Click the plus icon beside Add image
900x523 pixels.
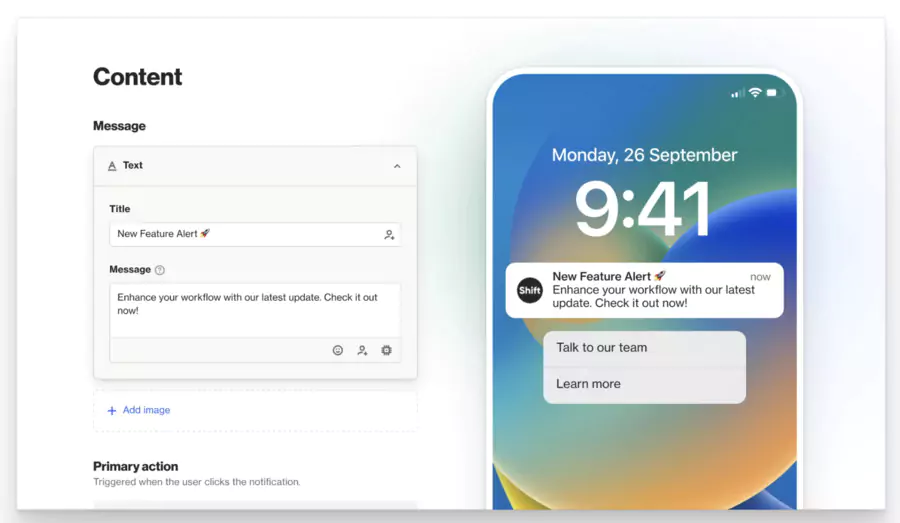coord(112,410)
